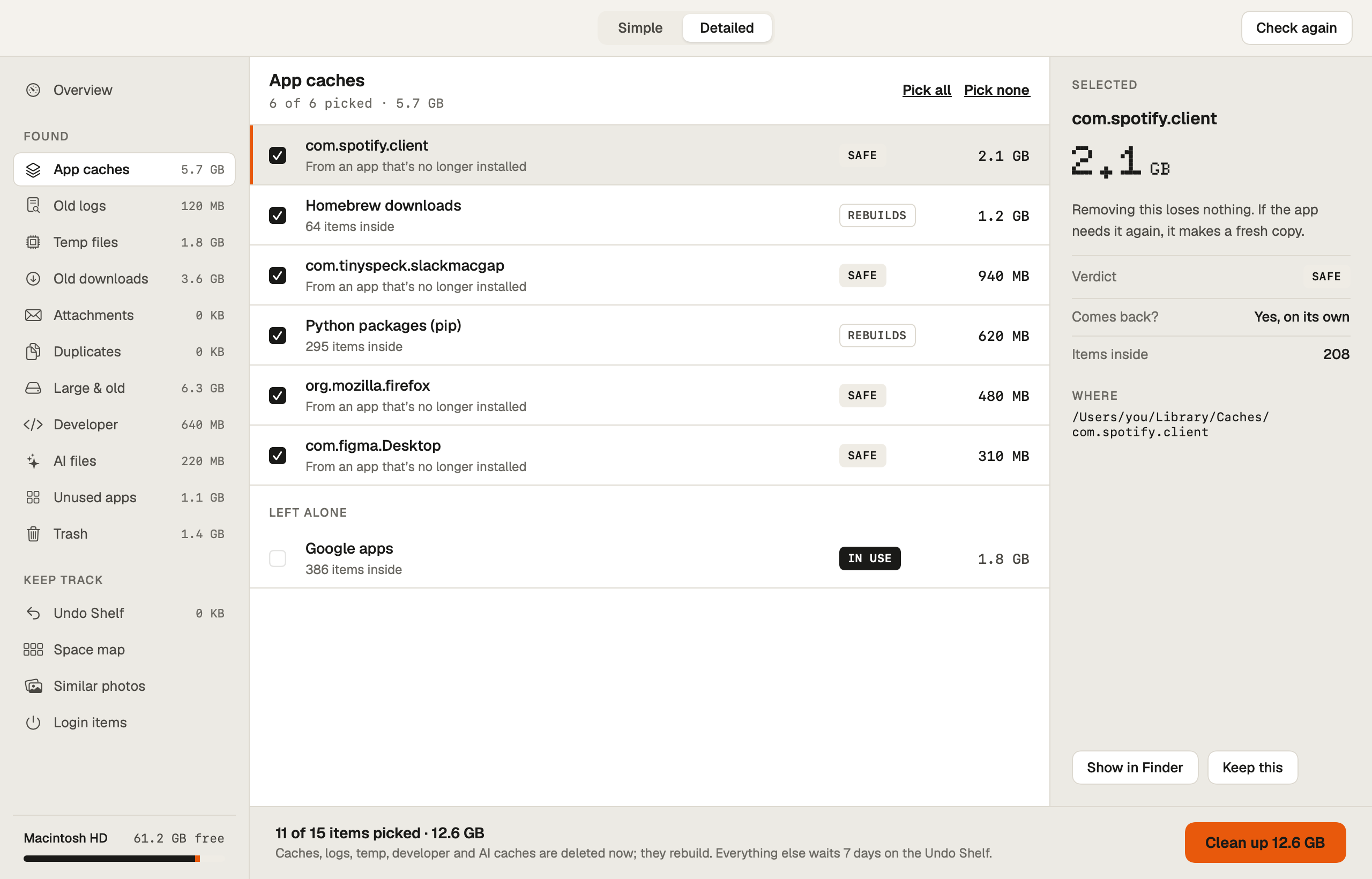Open the Old downloads arrow icon
The width and height of the screenshot is (1372, 879).
33,279
